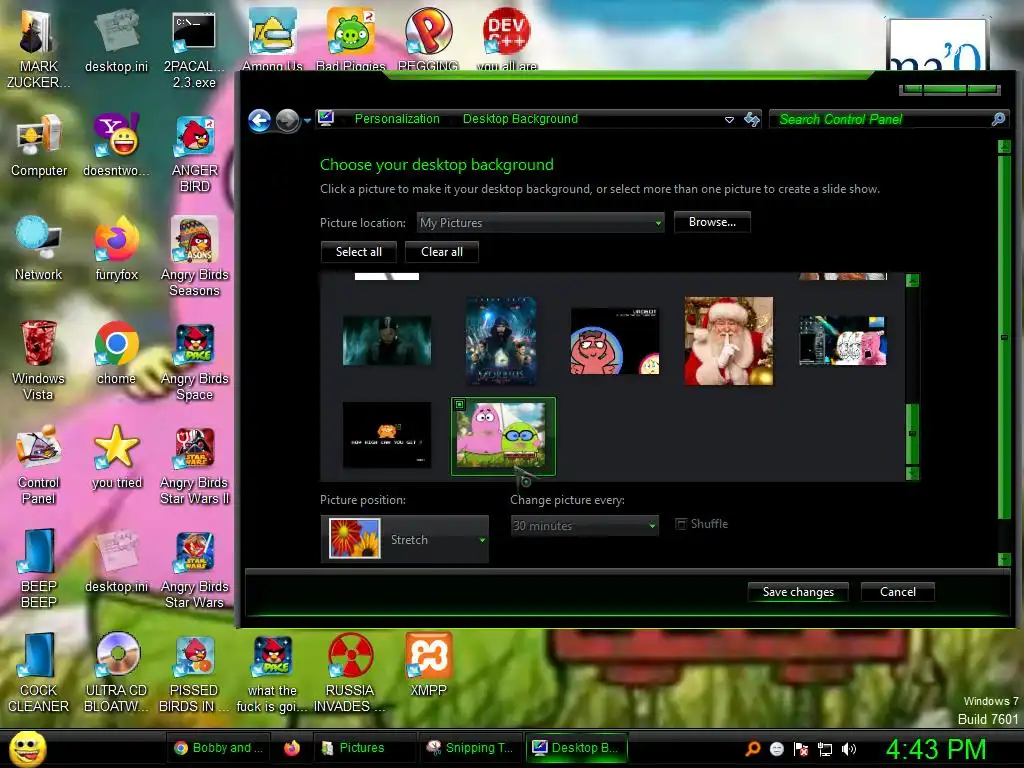Switch to Snipping T... taskbar window
The height and width of the screenshot is (768, 1024).
pyautogui.click(x=470, y=748)
